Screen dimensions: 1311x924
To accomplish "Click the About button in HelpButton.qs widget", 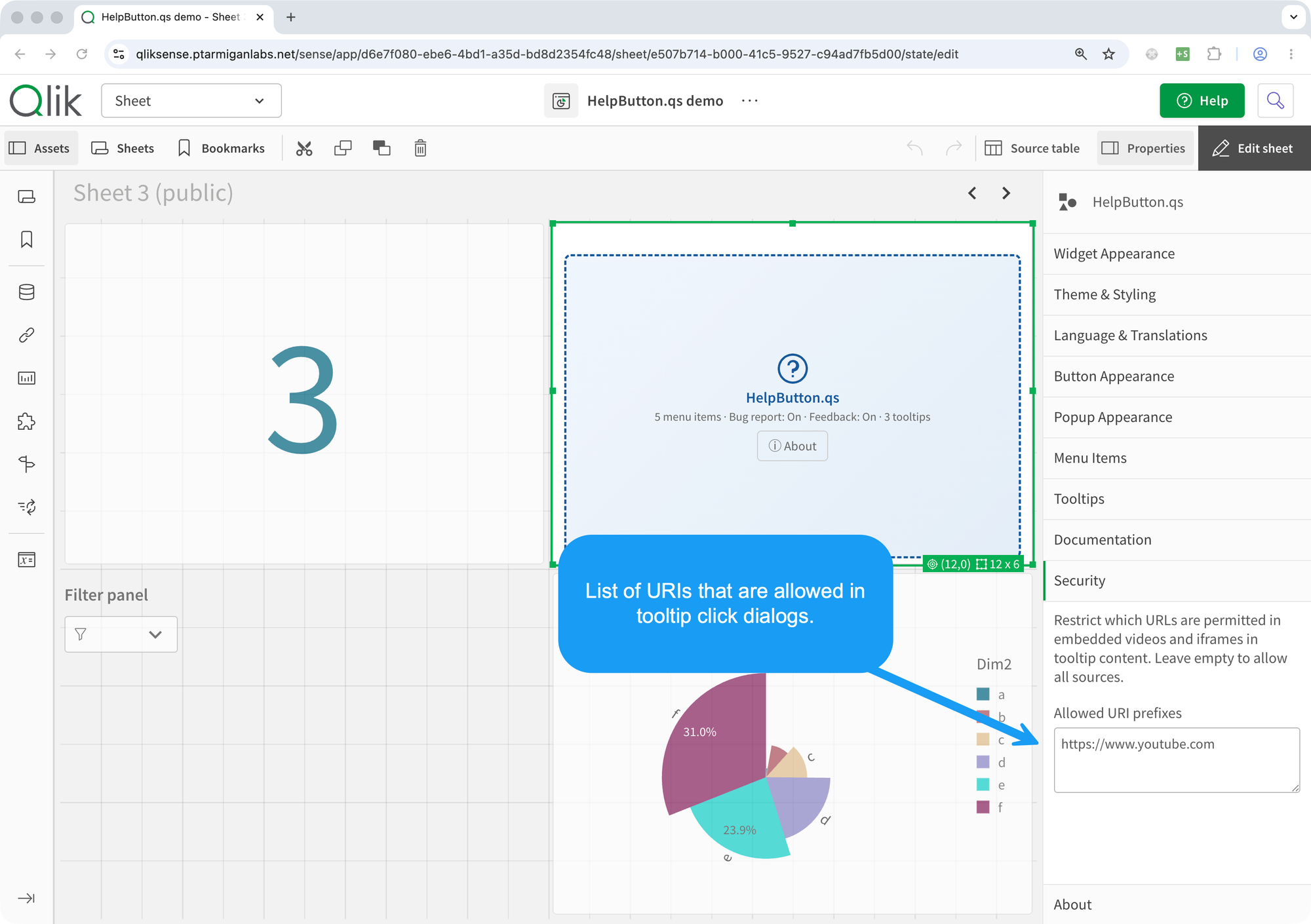I will tap(792, 446).
